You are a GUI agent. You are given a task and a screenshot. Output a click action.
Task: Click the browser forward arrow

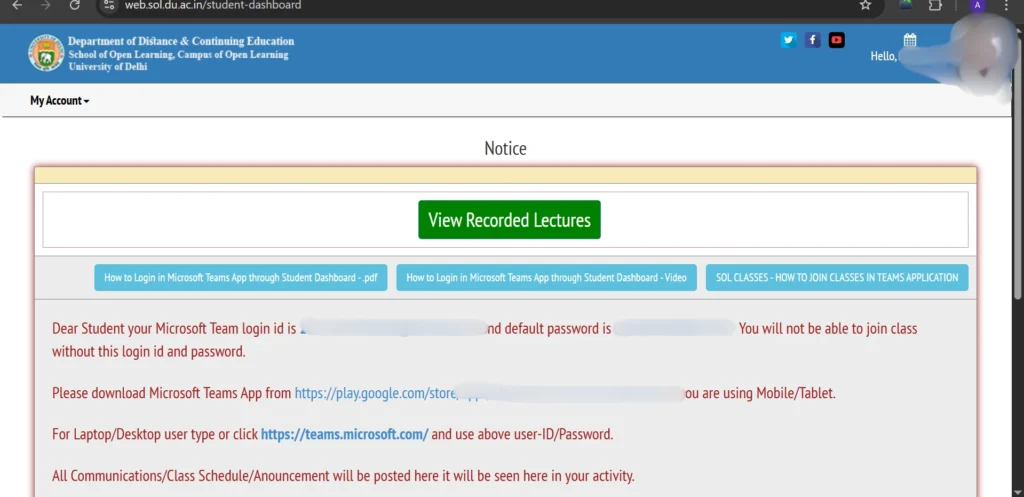click(x=46, y=5)
